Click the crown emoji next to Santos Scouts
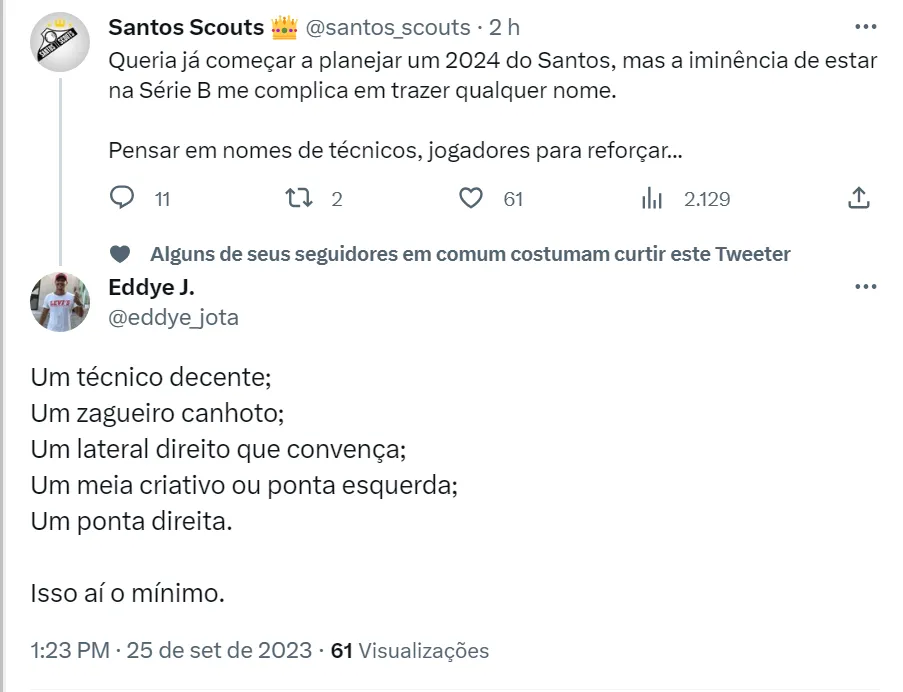This screenshot has height=692, width=903. pyautogui.click(x=285, y=27)
